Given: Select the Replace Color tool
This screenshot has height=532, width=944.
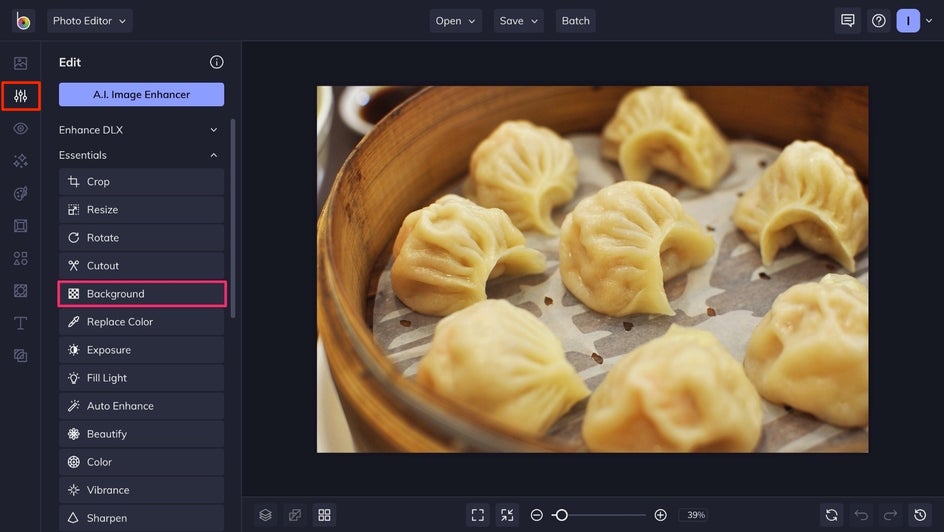Looking at the screenshot, I should pyautogui.click(x=141, y=322).
